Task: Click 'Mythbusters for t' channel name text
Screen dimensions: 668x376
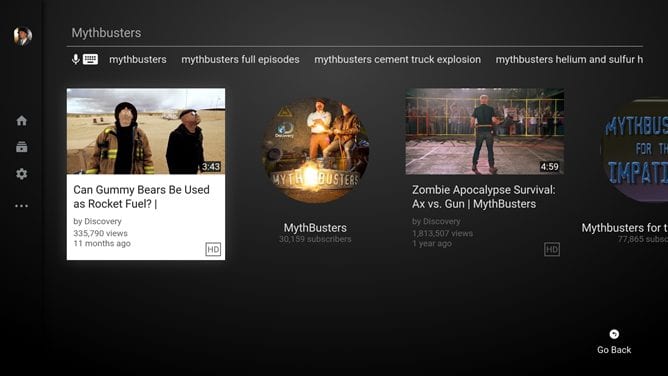Action: click(x=625, y=228)
